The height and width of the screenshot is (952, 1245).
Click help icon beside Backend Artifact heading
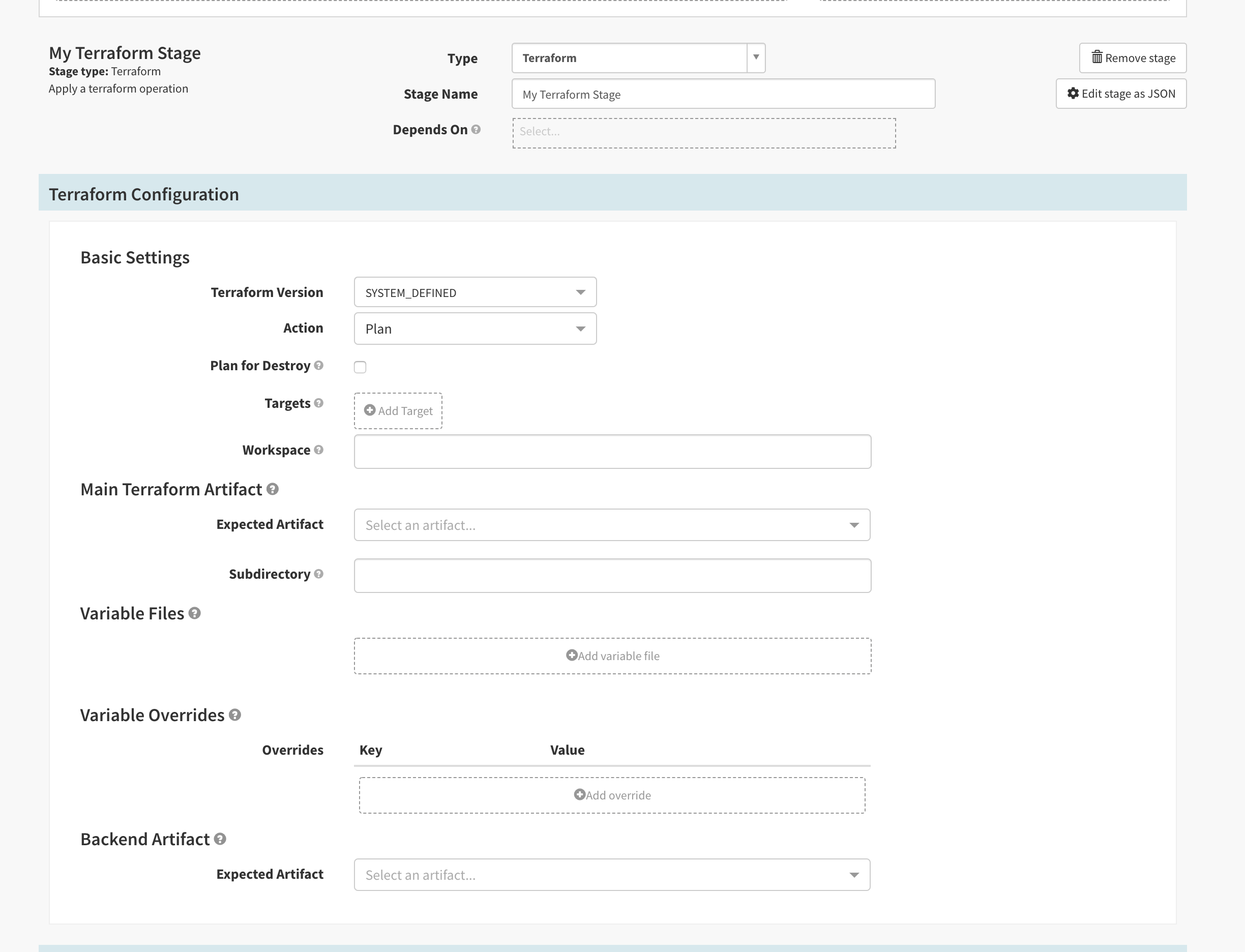pyautogui.click(x=220, y=839)
